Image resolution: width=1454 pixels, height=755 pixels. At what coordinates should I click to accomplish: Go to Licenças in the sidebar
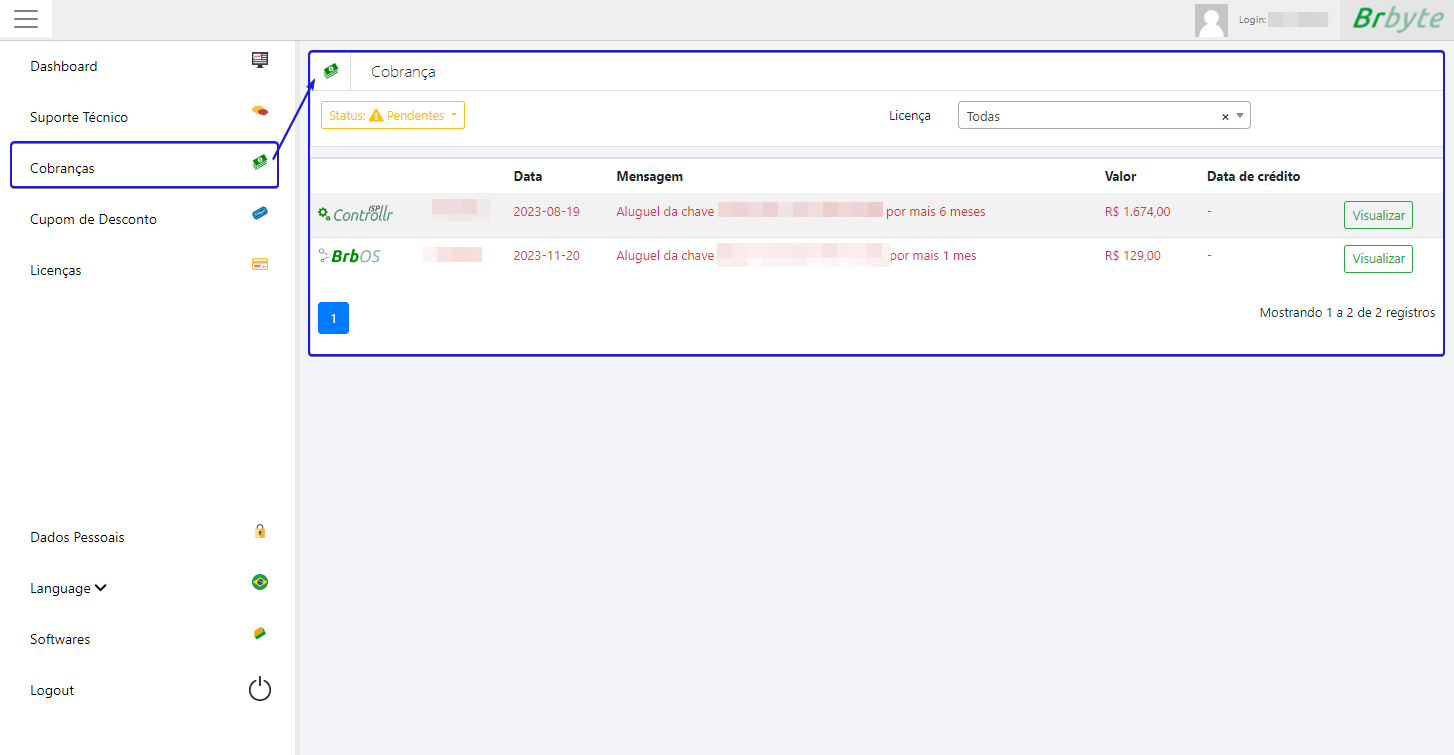click(x=56, y=270)
